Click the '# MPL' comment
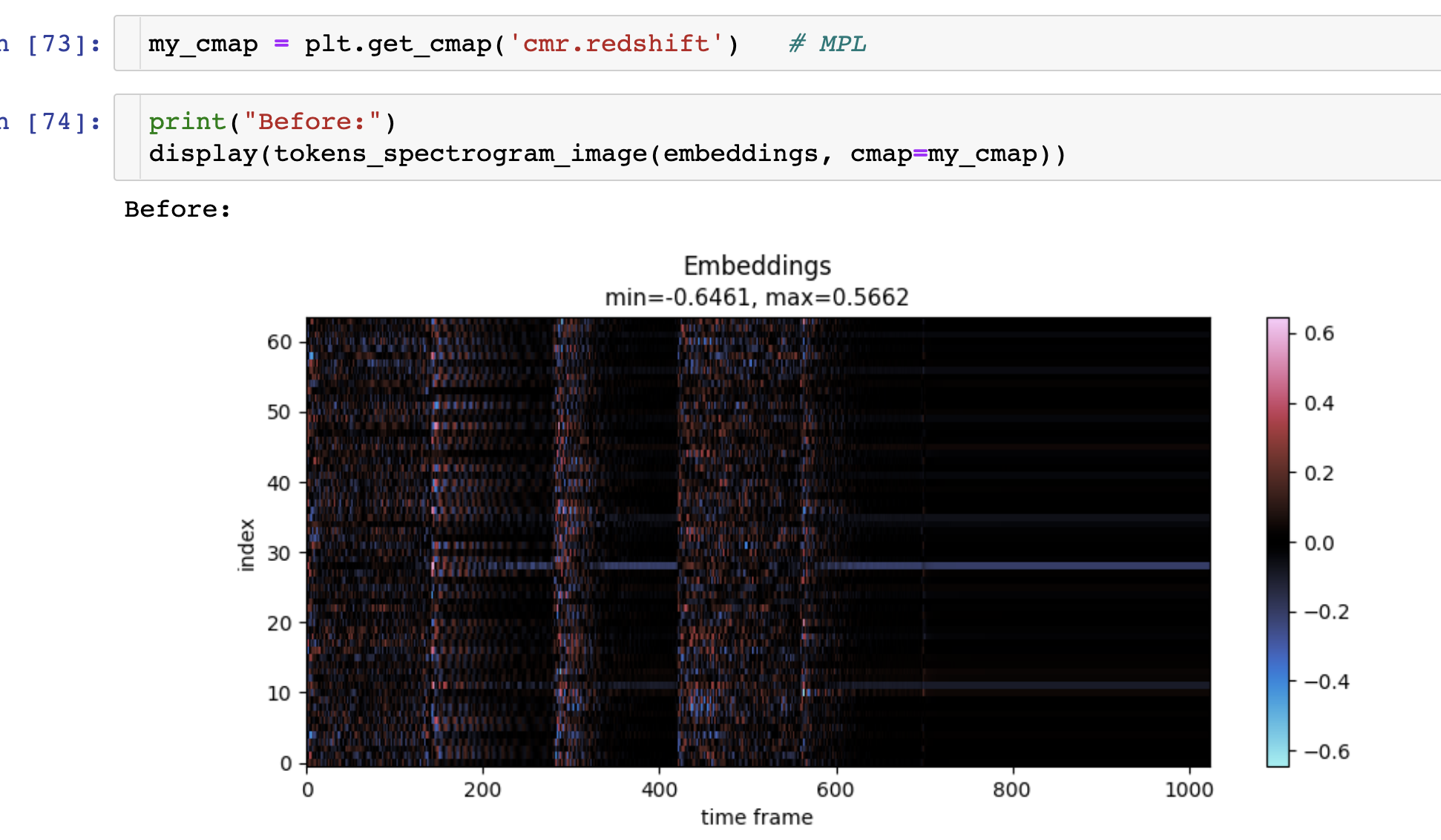The height and width of the screenshot is (840, 1441). (827, 44)
